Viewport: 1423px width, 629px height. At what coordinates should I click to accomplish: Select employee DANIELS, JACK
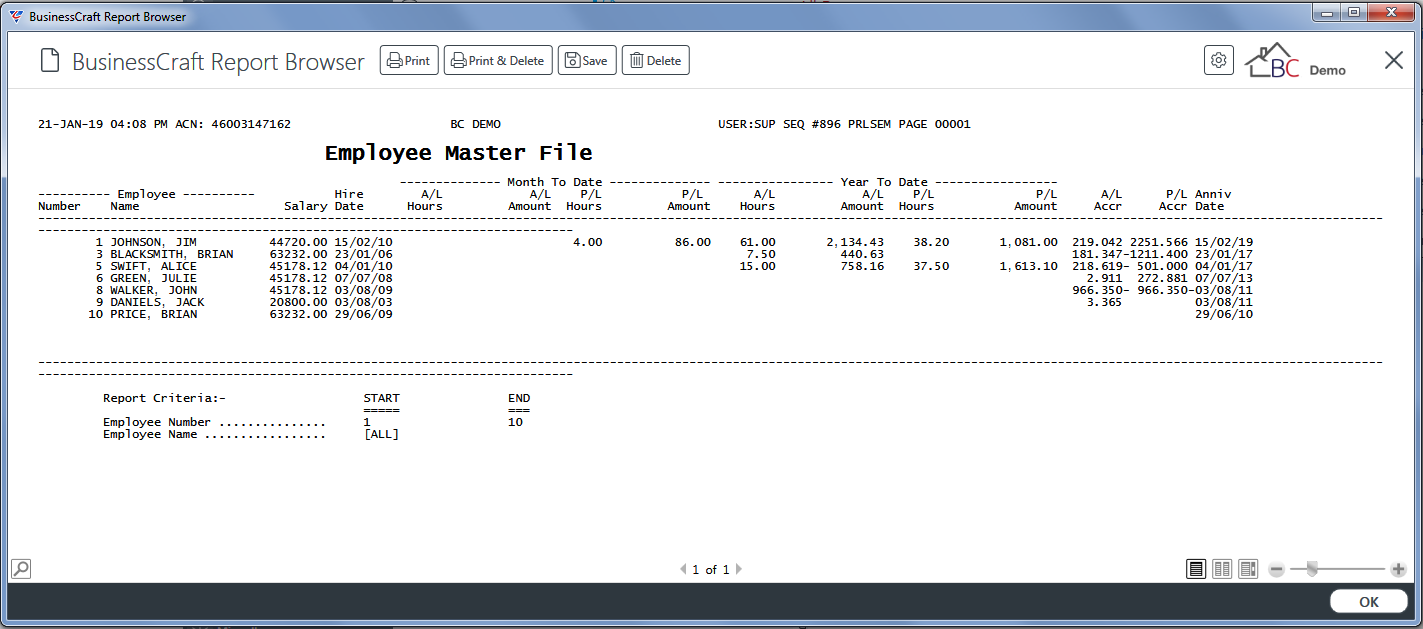(157, 302)
